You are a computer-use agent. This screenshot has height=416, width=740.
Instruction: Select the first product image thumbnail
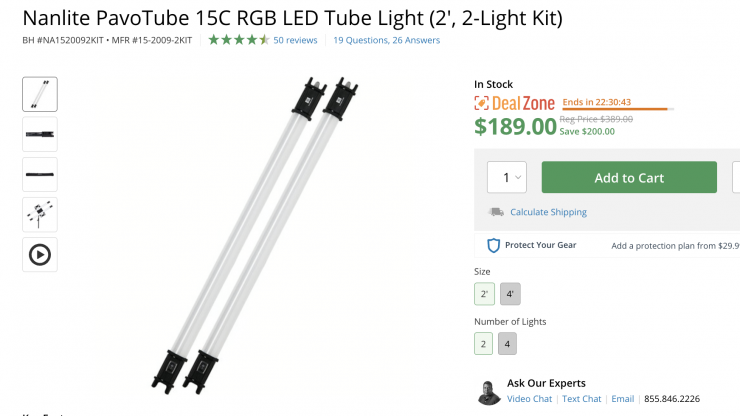click(40, 94)
